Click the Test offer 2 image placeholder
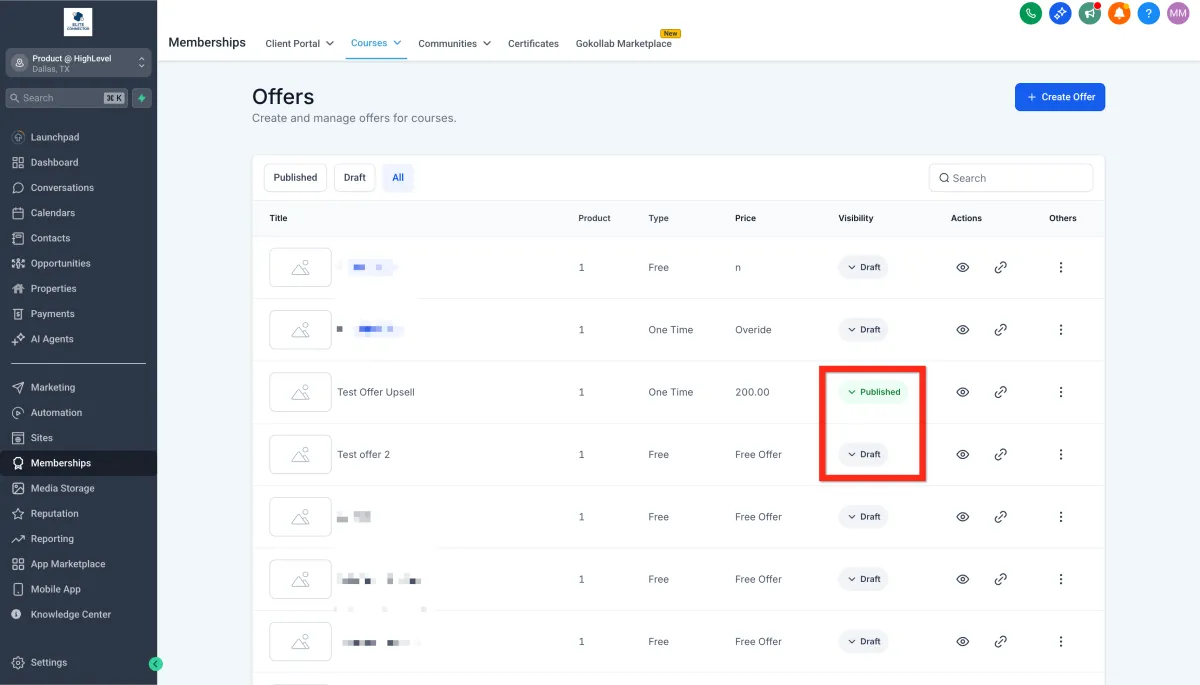1200x685 pixels. (x=300, y=454)
